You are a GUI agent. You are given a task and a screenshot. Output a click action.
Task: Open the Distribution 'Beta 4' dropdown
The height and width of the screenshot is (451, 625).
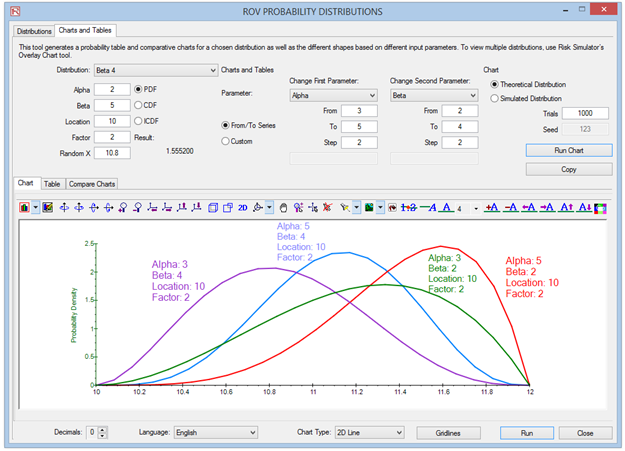156,71
